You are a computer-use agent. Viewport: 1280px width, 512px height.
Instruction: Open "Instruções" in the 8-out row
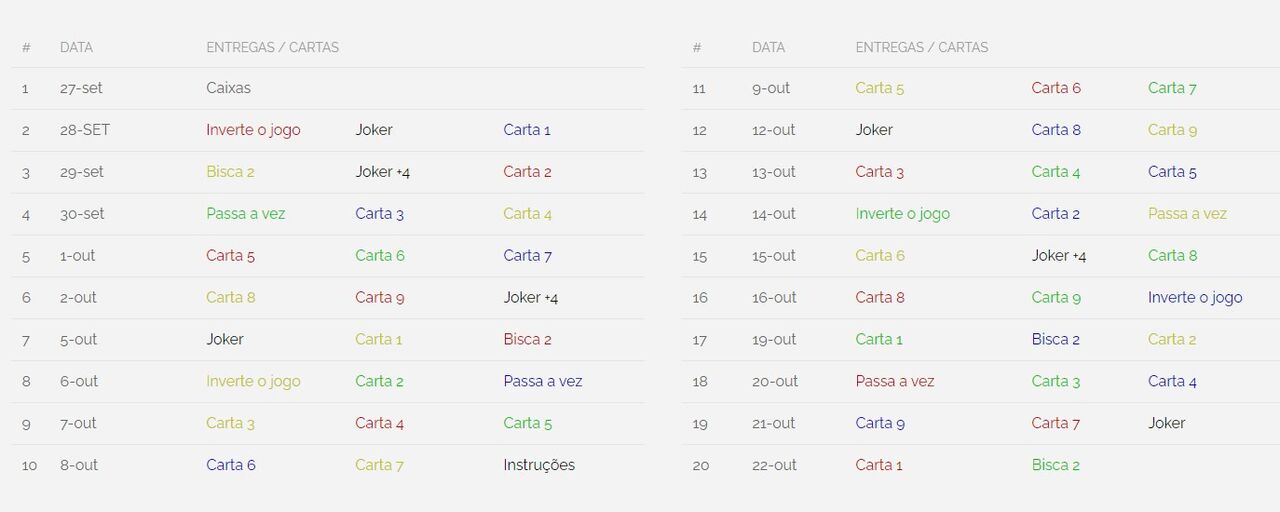pos(539,465)
